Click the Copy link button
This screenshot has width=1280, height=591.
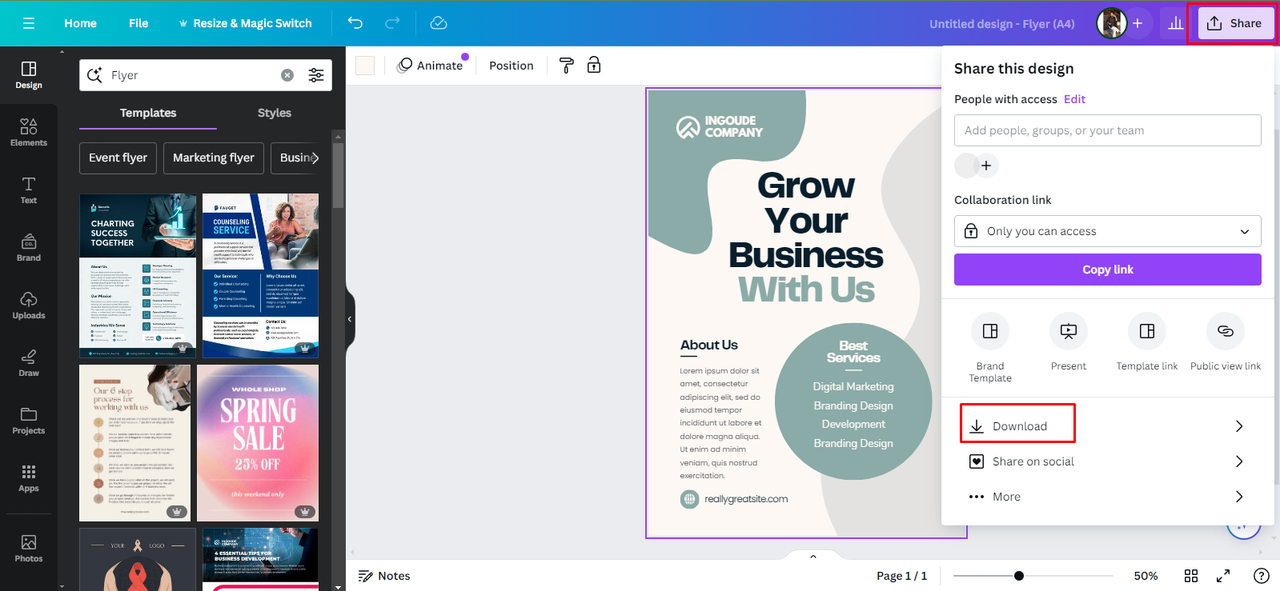[1107, 270]
